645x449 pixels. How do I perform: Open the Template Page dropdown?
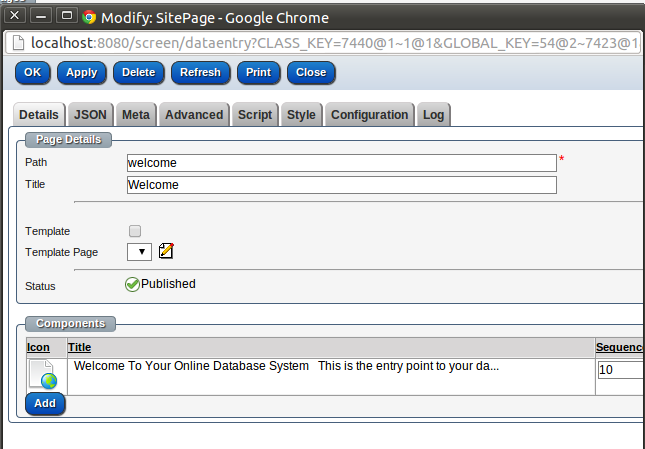[139, 252]
